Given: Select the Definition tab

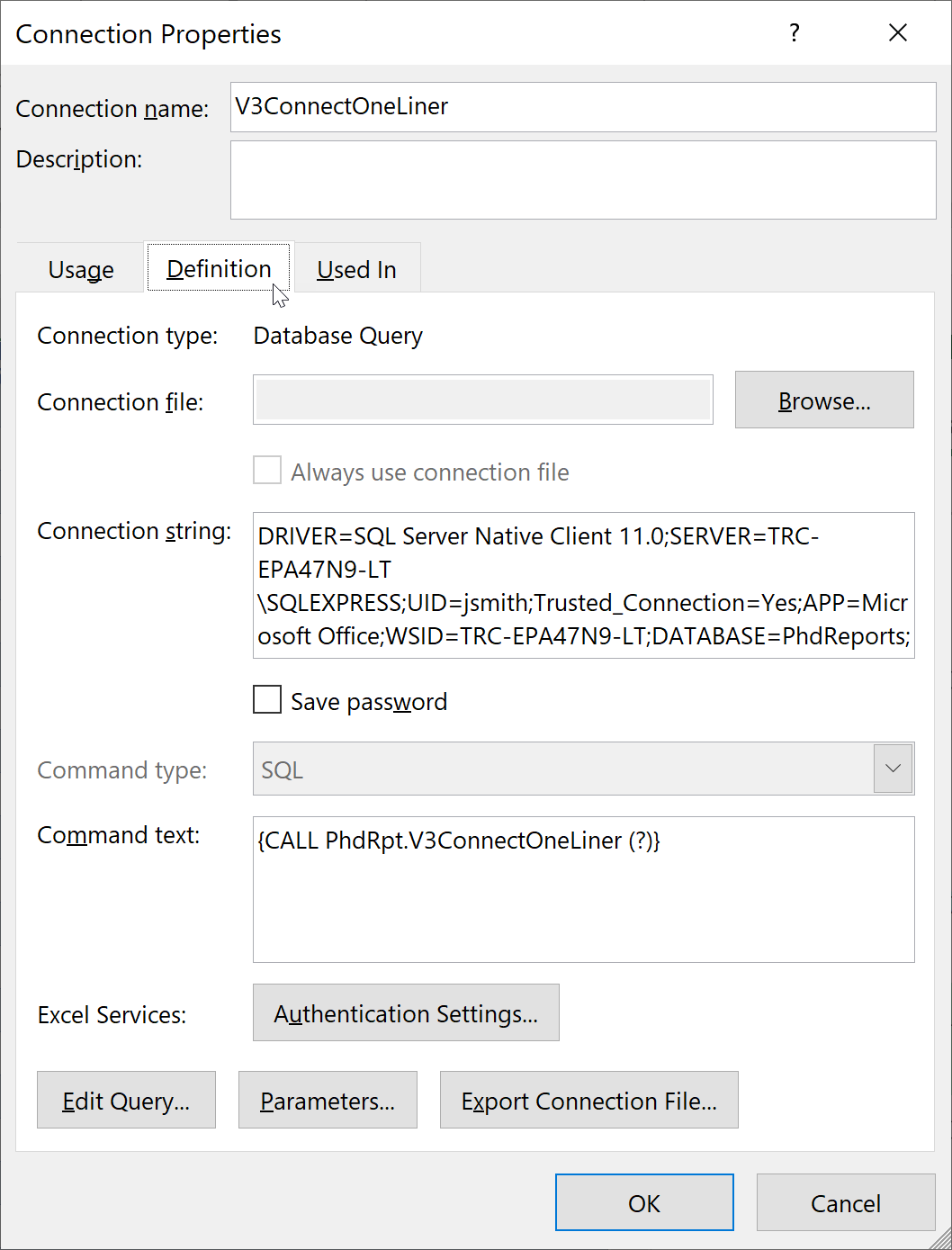Looking at the screenshot, I should (x=218, y=267).
